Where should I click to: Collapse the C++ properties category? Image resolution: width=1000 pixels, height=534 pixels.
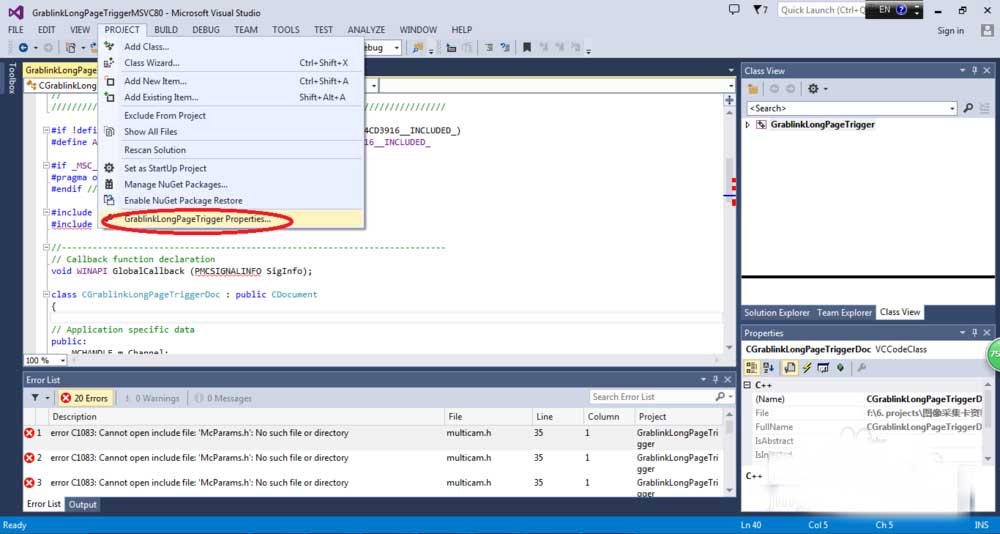(x=747, y=385)
